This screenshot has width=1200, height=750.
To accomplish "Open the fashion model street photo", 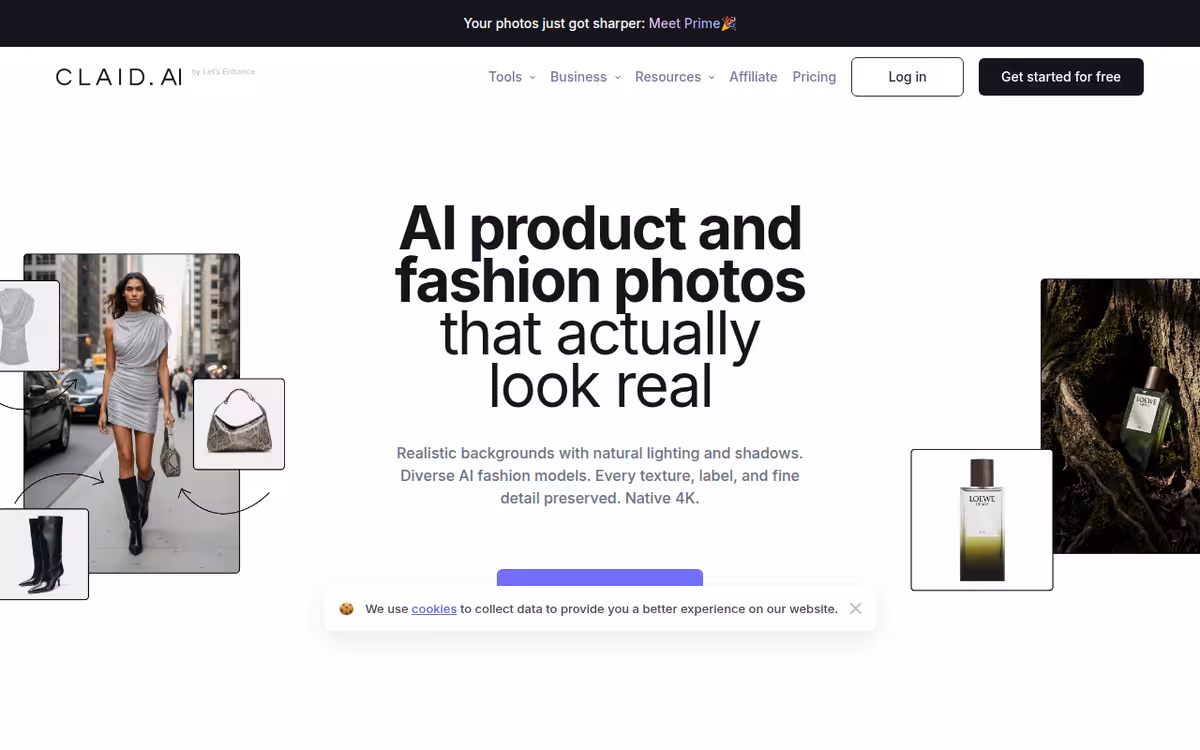I will point(132,413).
